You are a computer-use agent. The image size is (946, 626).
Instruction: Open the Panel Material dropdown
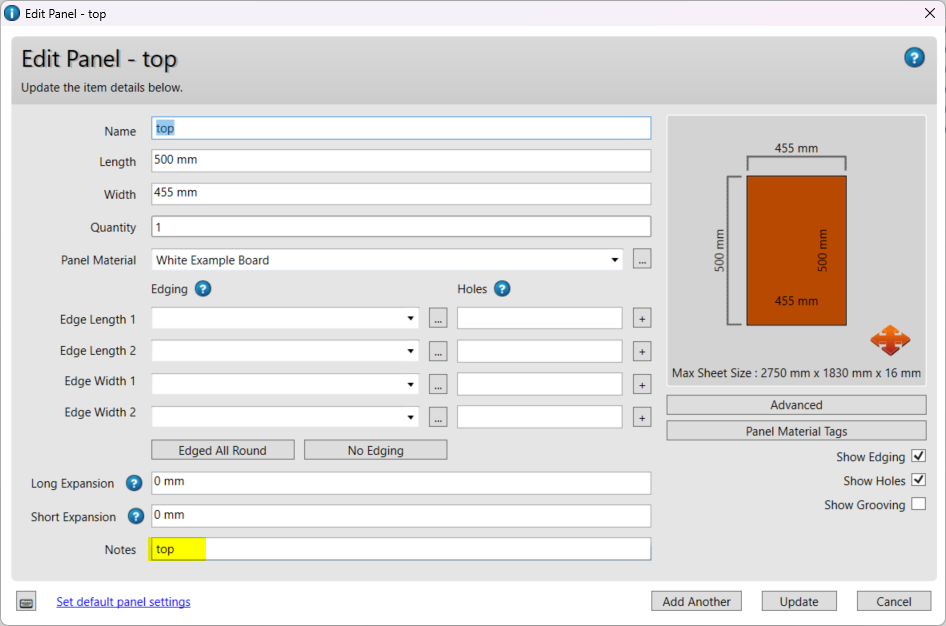point(614,260)
